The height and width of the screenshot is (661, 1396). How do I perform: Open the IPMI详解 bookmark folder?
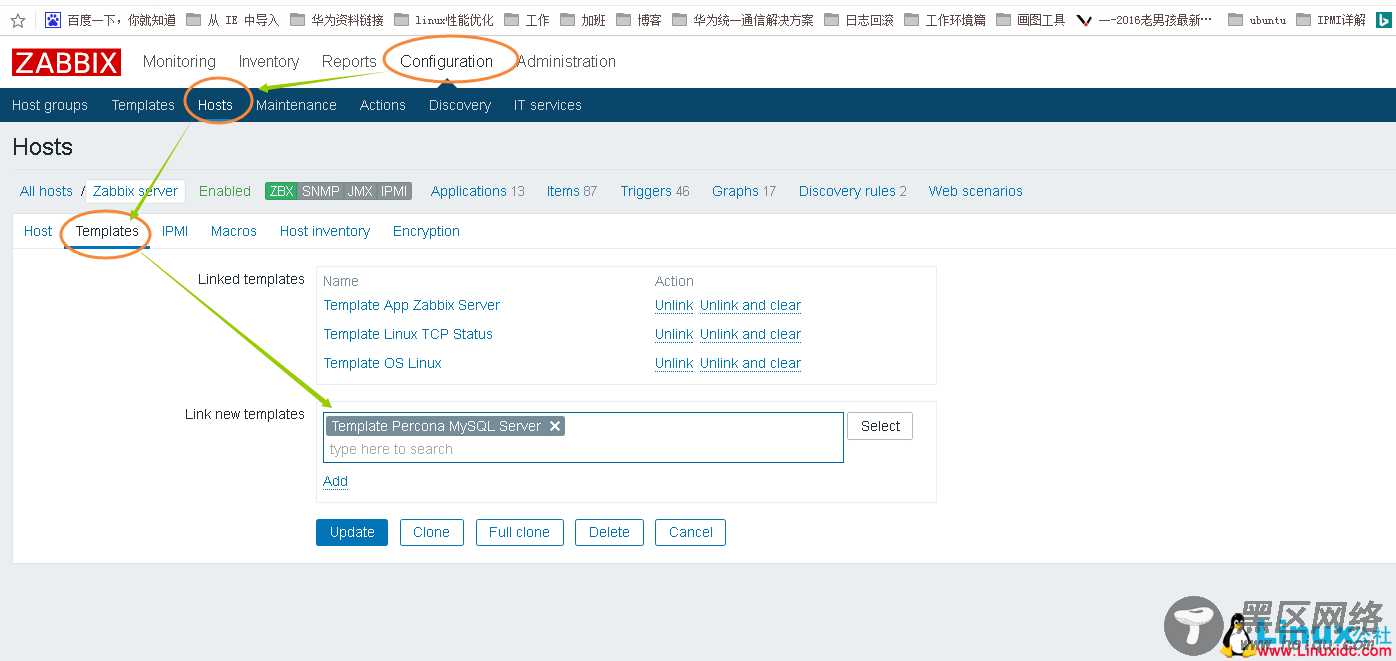point(1331,20)
